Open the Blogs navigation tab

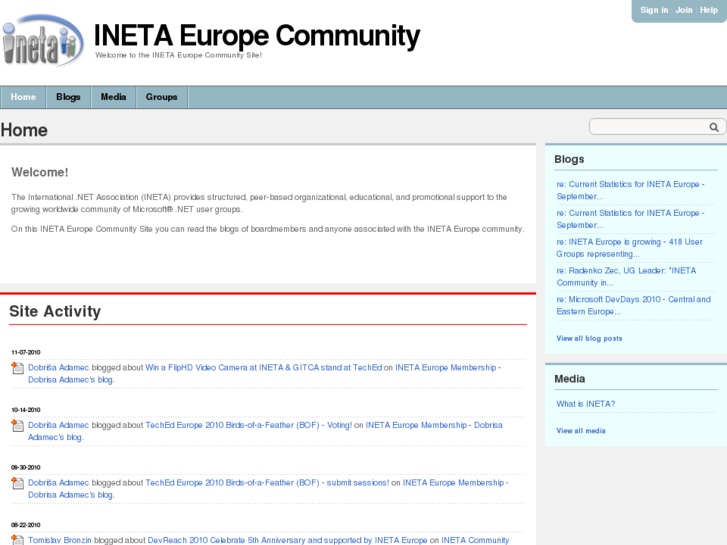pyautogui.click(x=68, y=97)
